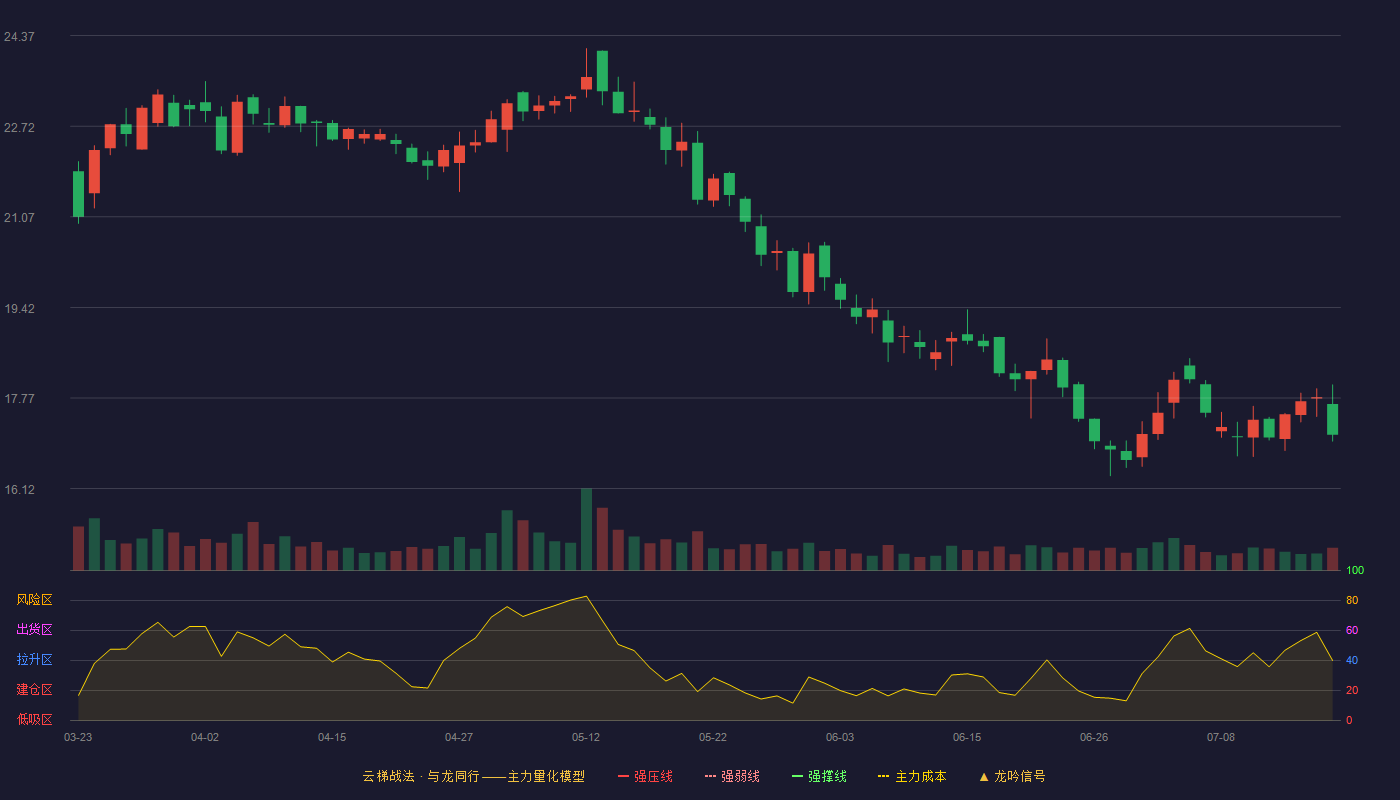Image resolution: width=1400 pixels, height=800 pixels.
Task: Select the 拉升区 zone label
Action: 34,660
